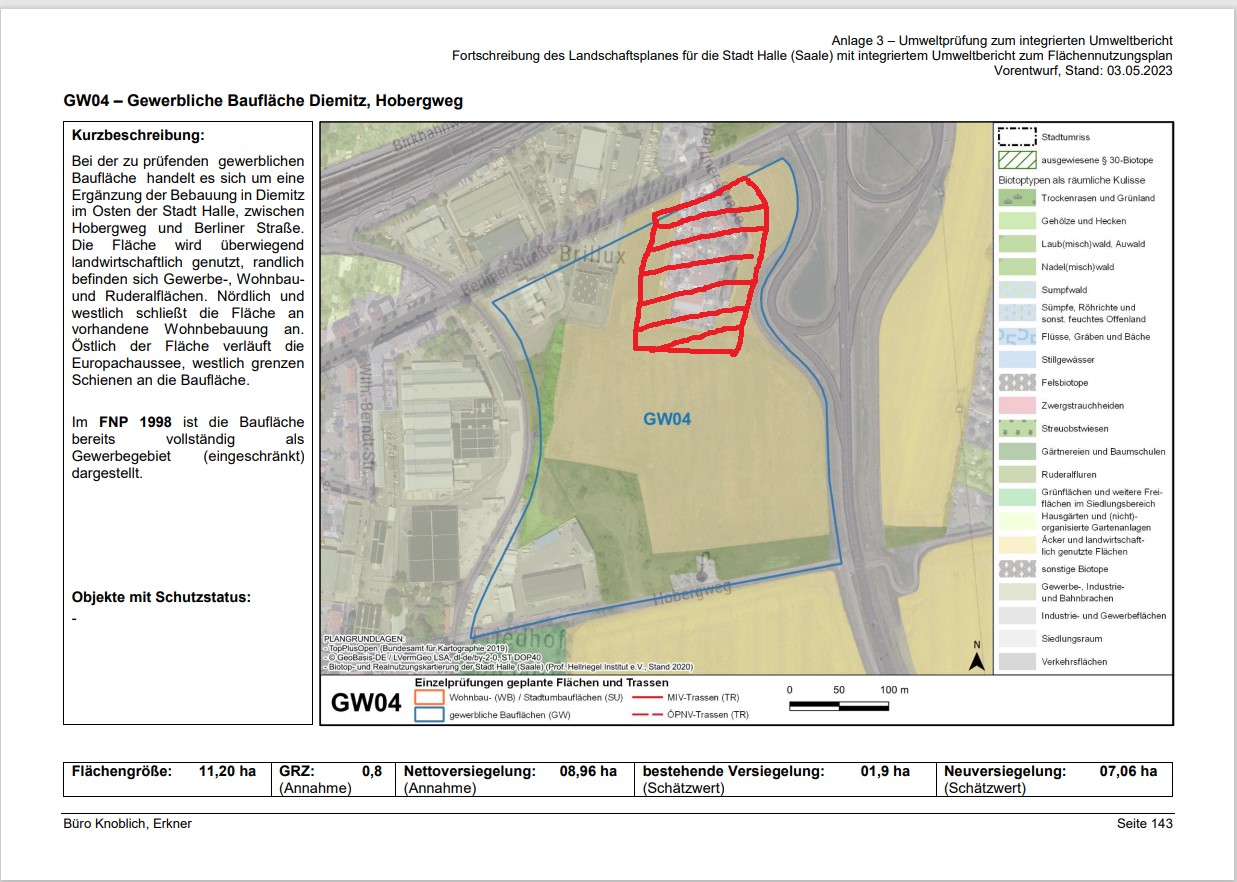Select the sonstige Biotope legend swatch

pyautogui.click(x=1015, y=568)
